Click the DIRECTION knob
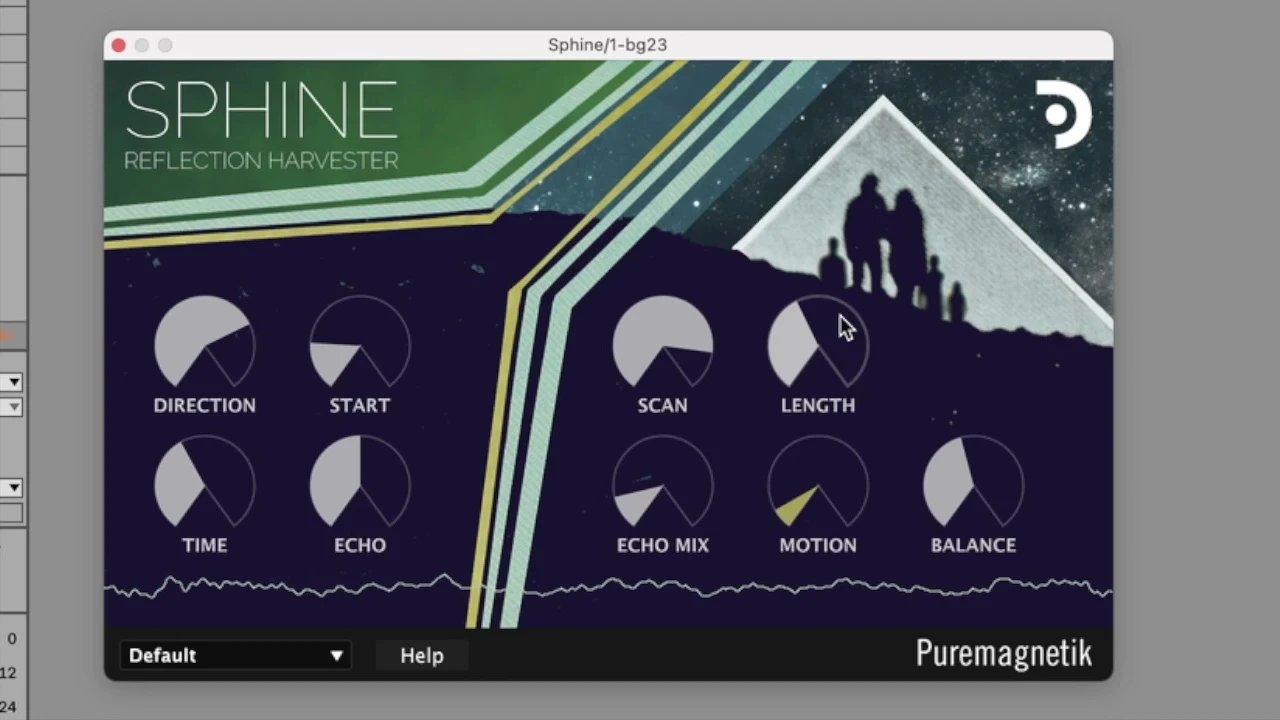Viewport: 1280px width, 720px height. 205,342
